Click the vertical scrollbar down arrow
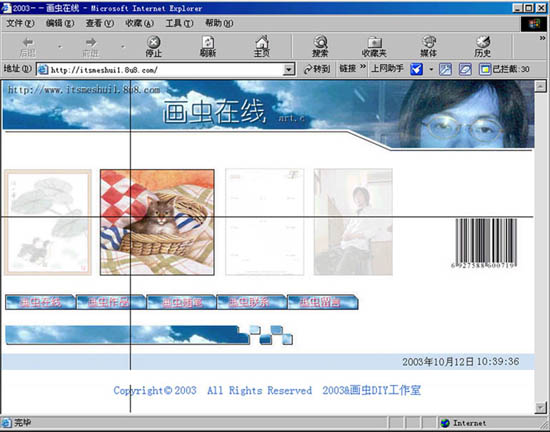550x432 pixels. click(540, 407)
